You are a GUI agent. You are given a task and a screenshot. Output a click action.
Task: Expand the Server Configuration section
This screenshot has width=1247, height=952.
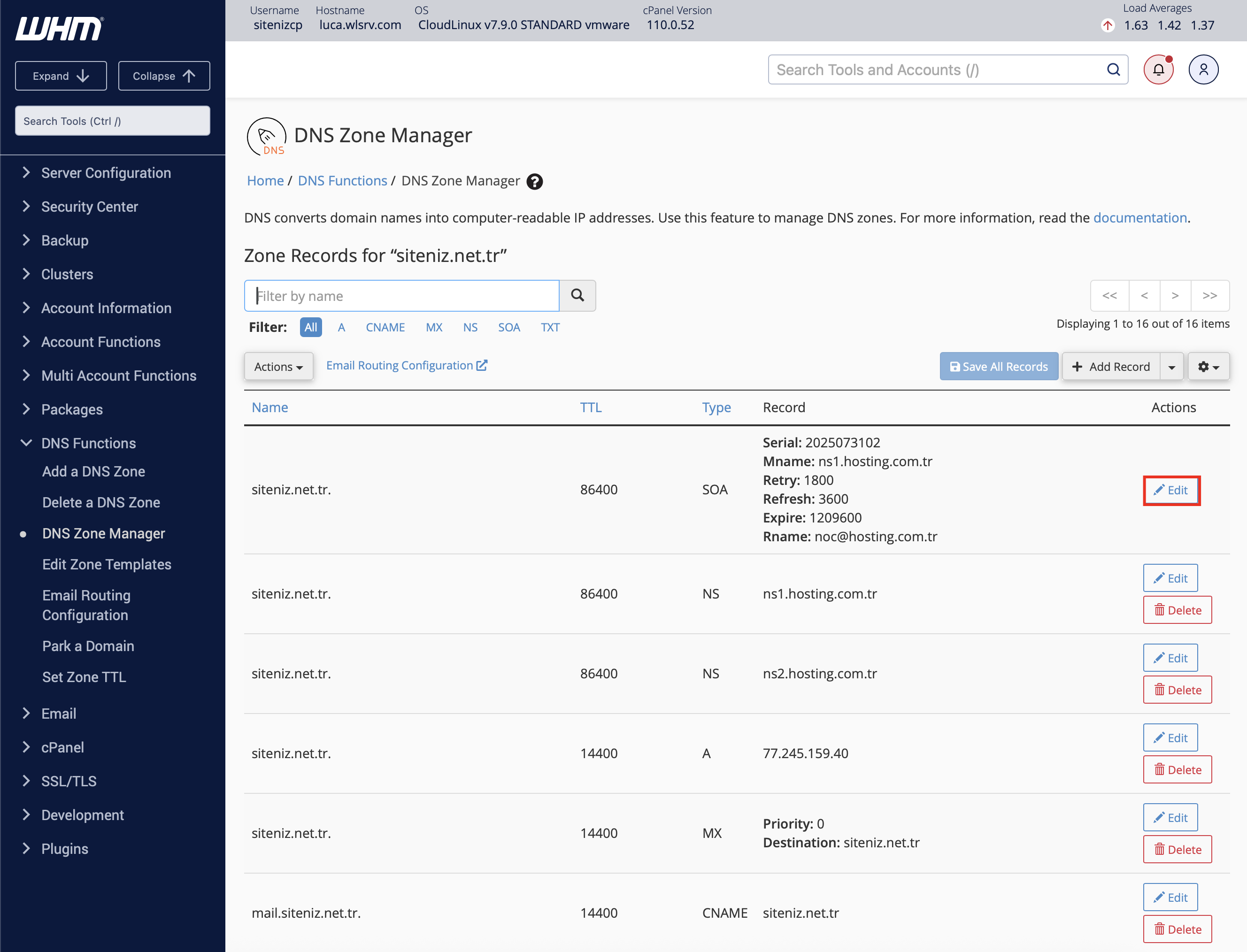[106, 173]
